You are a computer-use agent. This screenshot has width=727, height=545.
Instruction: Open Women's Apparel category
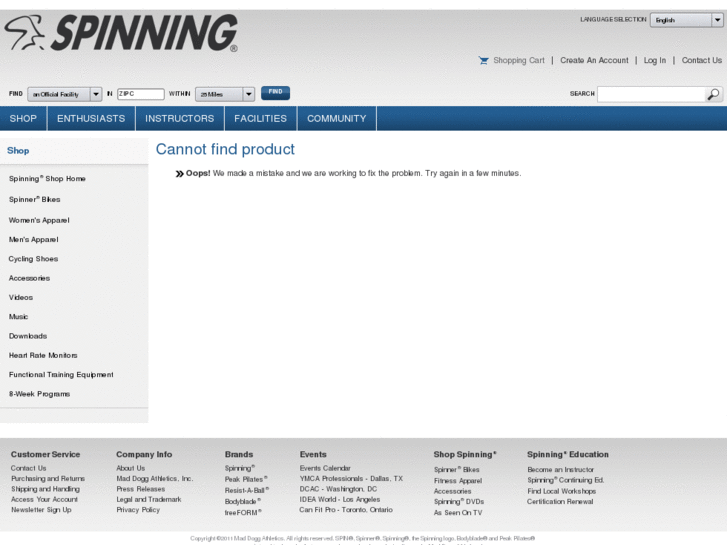coord(39,220)
